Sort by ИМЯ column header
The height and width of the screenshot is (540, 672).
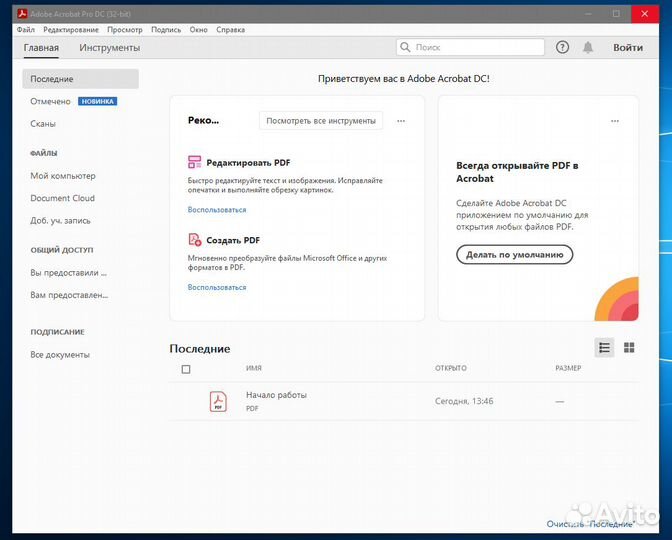point(254,368)
